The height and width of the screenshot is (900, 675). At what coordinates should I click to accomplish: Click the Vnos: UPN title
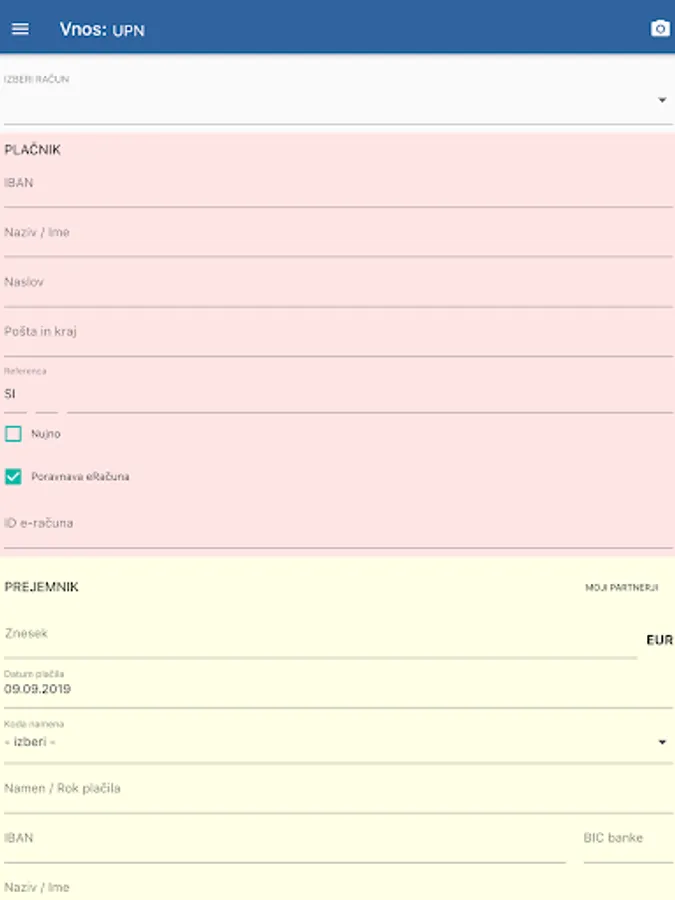coord(102,29)
